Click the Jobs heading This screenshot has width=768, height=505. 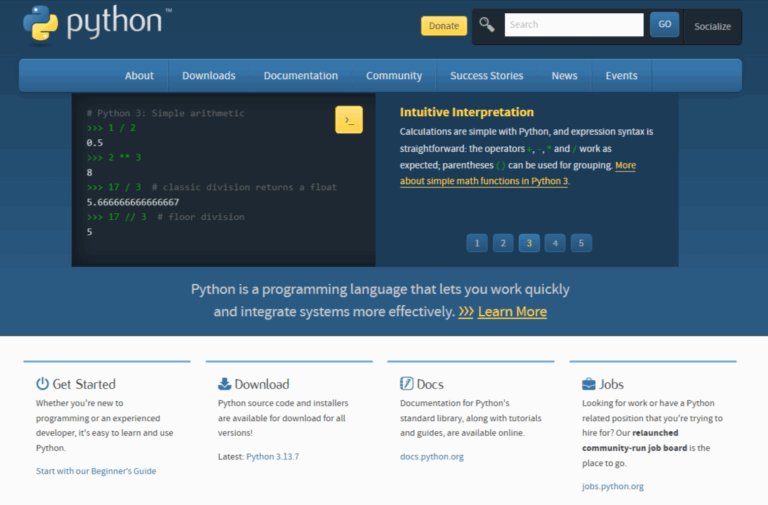[x=611, y=384]
